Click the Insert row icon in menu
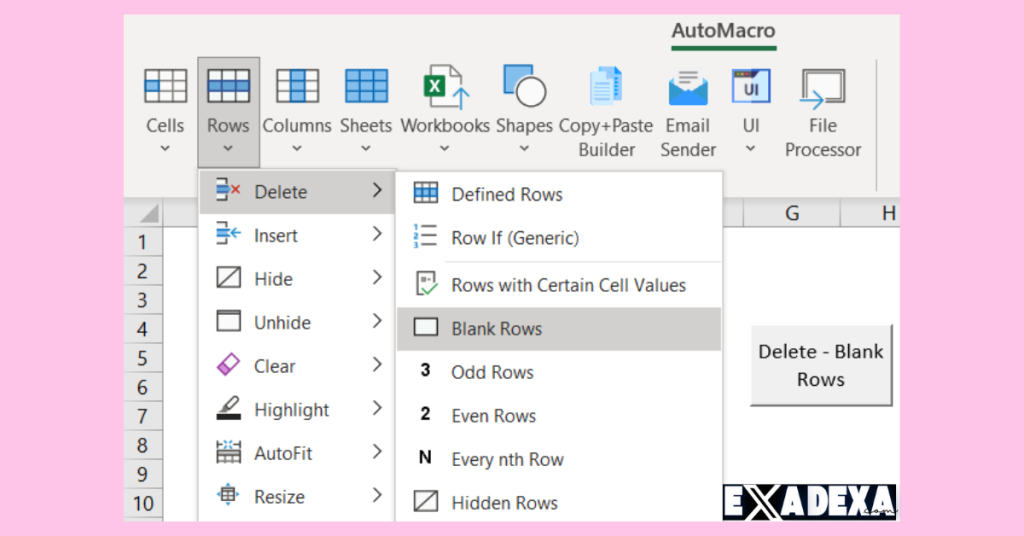This screenshot has width=1024, height=536. pos(228,234)
